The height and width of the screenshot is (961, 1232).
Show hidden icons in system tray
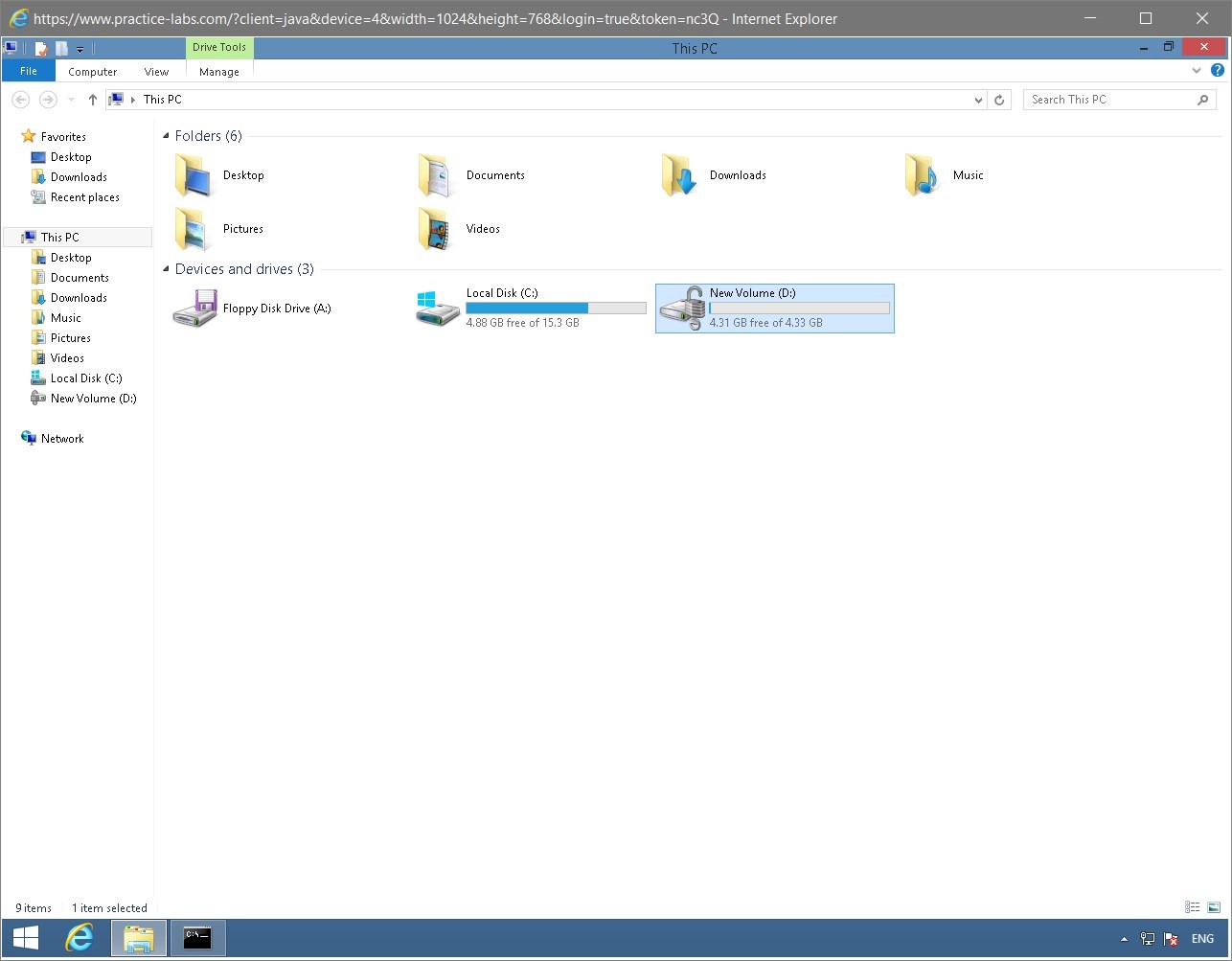(1124, 938)
